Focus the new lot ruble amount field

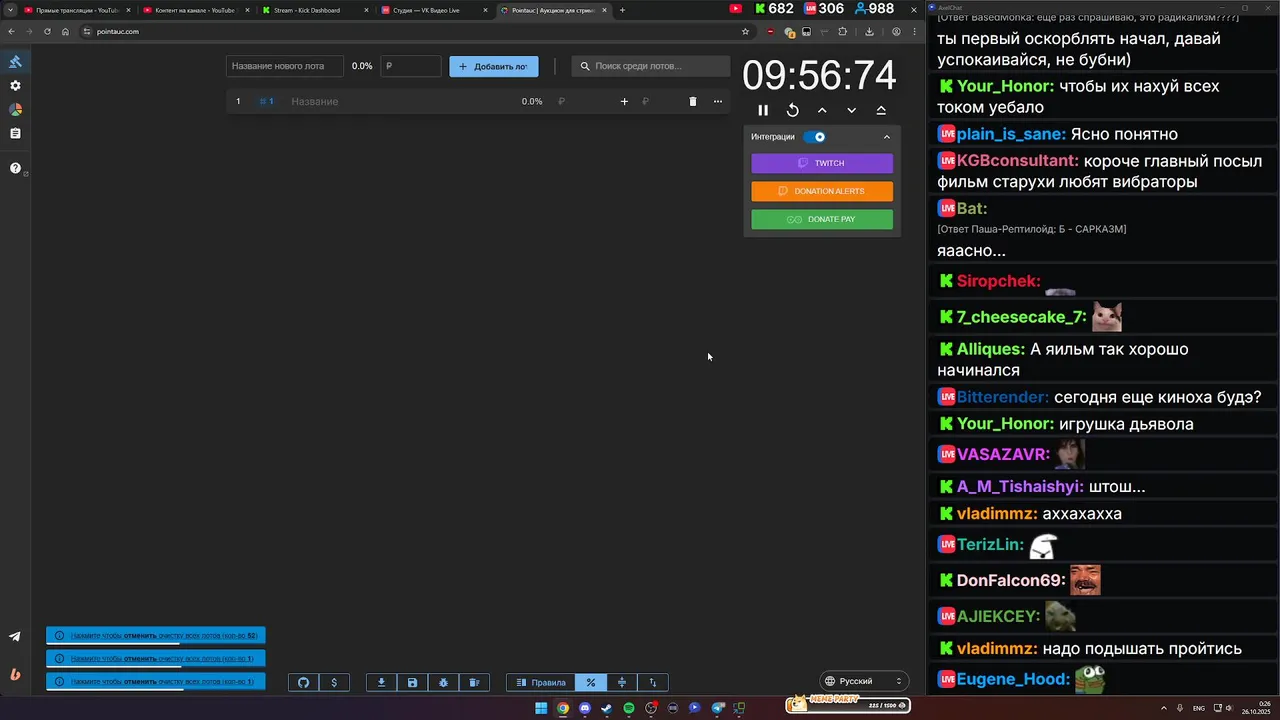click(x=411, y=66)
